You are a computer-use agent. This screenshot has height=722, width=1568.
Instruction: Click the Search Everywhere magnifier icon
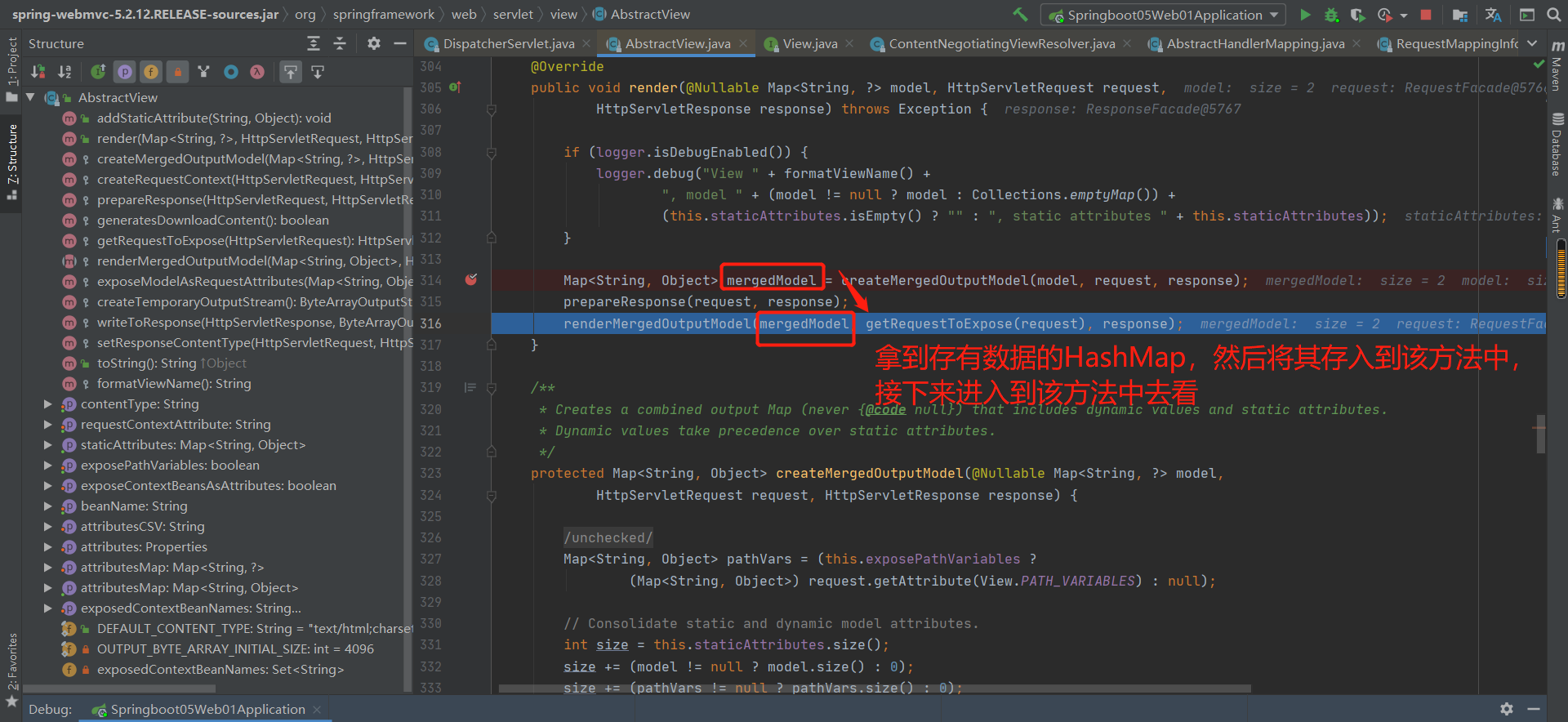click(x=1553, y=15)
